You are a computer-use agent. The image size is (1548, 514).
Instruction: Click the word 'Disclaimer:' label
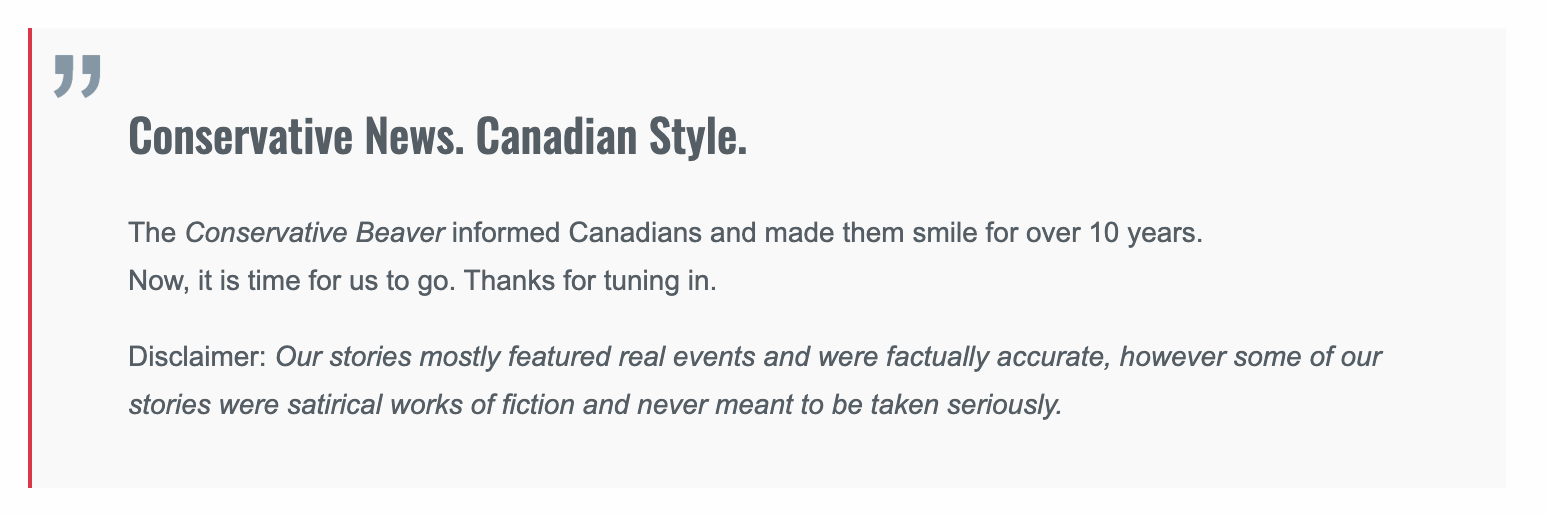tap(198, 357)
